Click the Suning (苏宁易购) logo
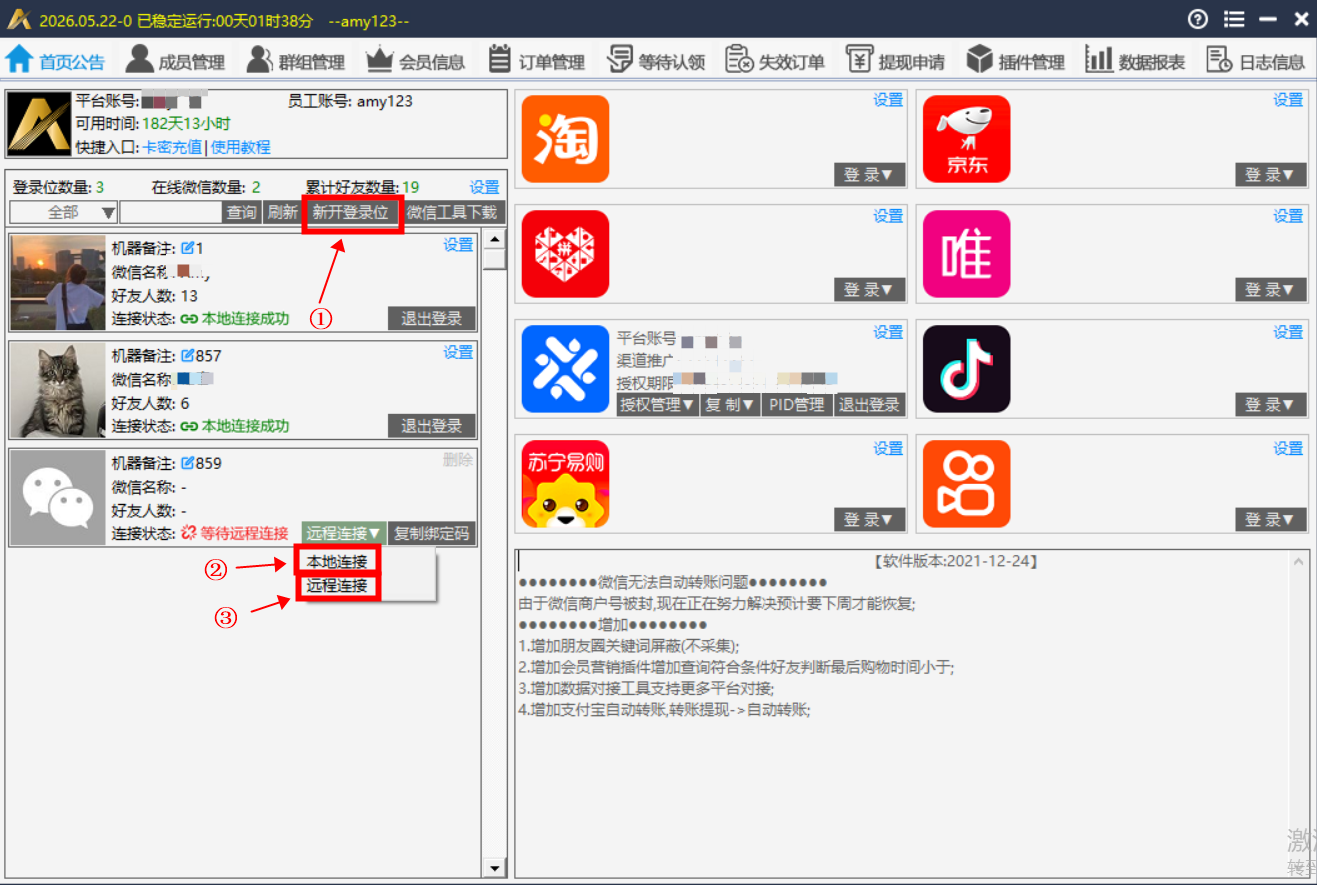1317x885 pixels. click(565, 484)
